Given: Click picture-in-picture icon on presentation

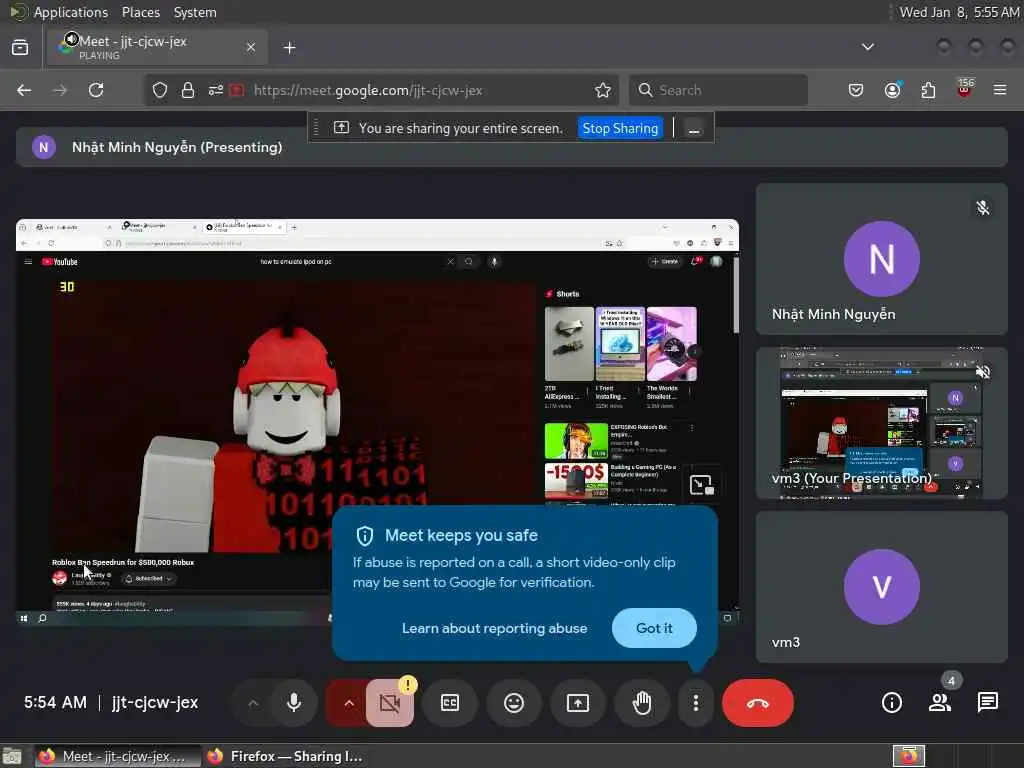Looking at the screenshot, I should (701, 485).
